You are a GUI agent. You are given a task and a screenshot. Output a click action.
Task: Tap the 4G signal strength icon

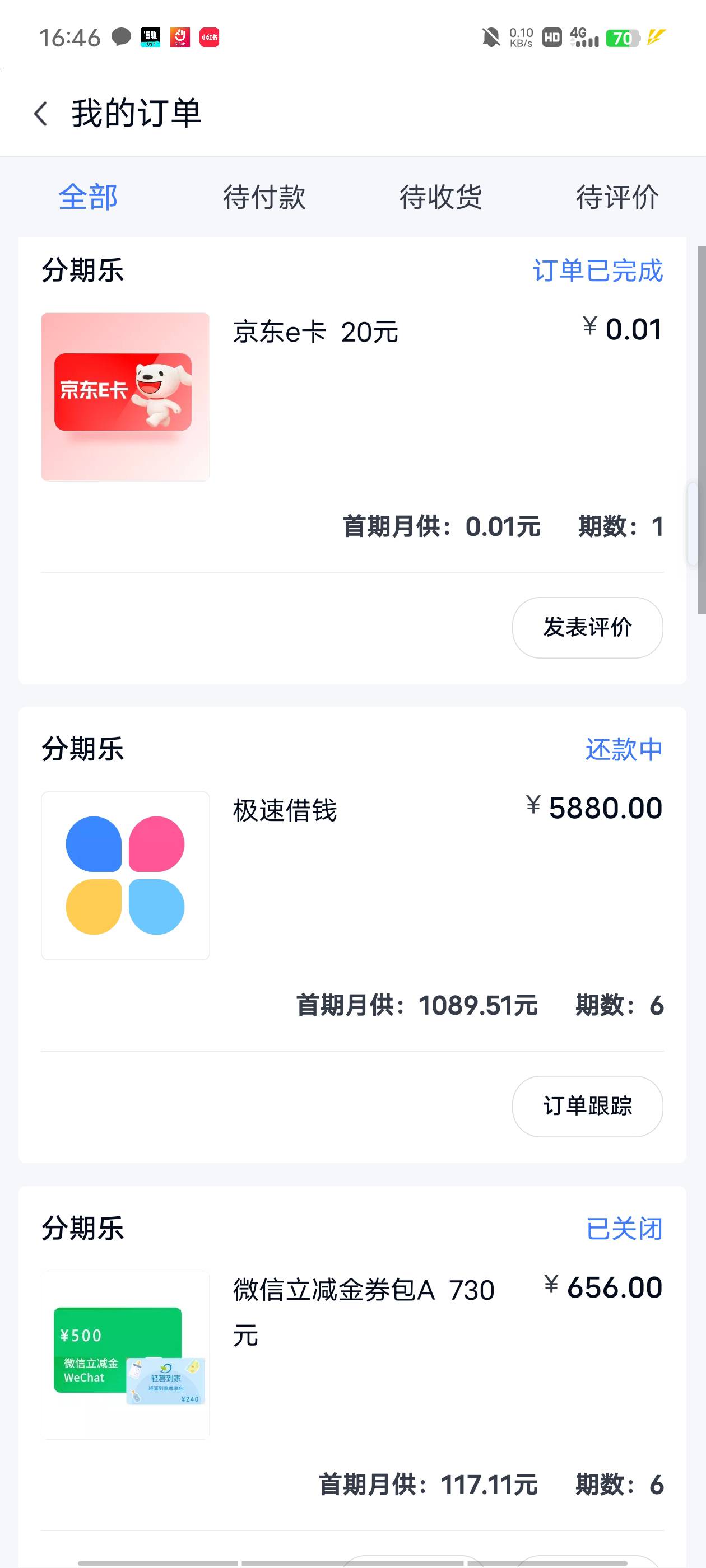584,38
